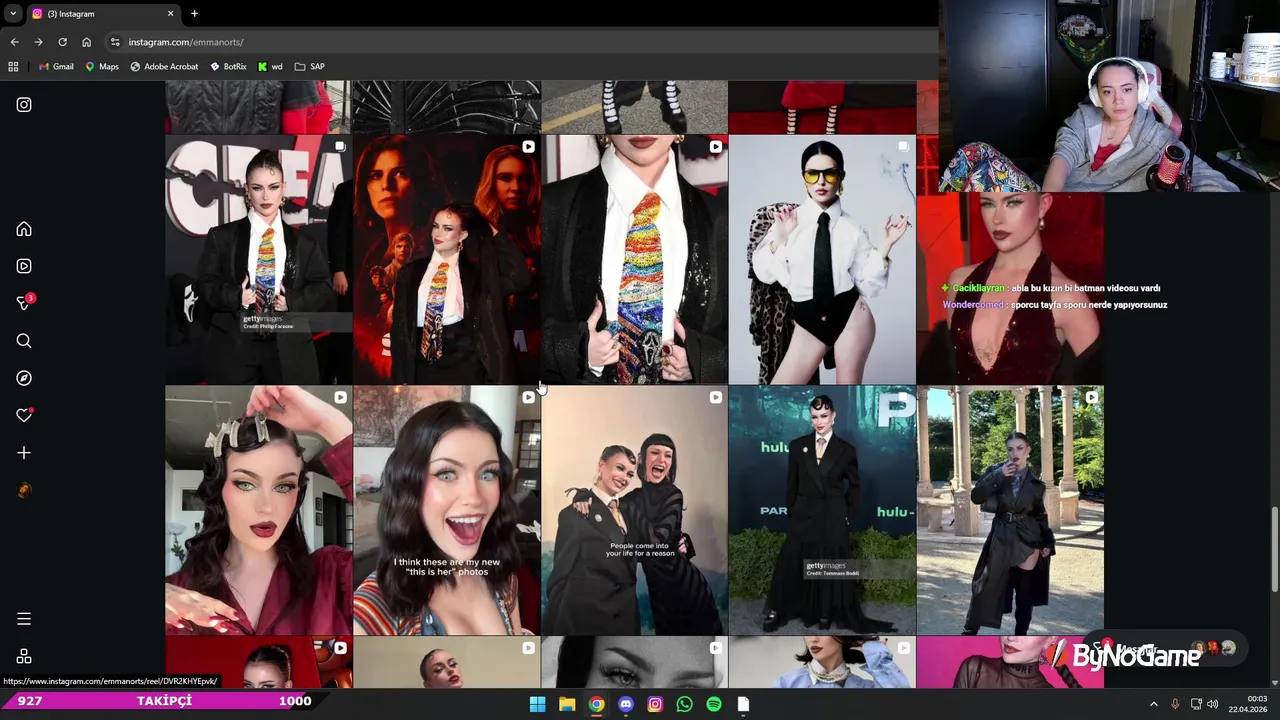Viewport: 1280px width, 720px height.
Task: Open Instagram app from taskbar
Action: [x=655, y=704]
